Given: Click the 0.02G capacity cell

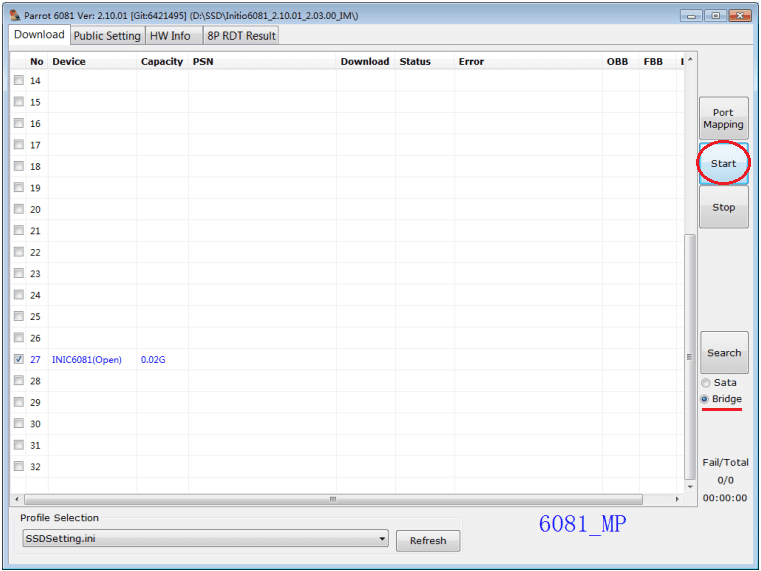Looking at the screenshot, I should click(x=153, y=359).
